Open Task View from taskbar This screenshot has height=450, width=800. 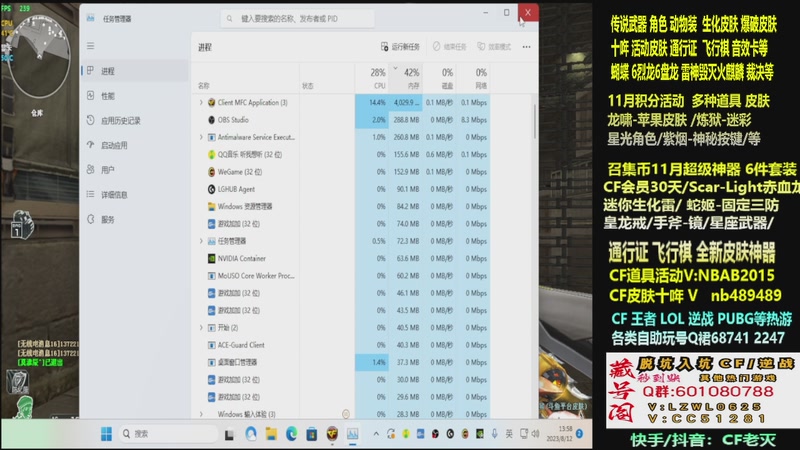coord(230,434)
